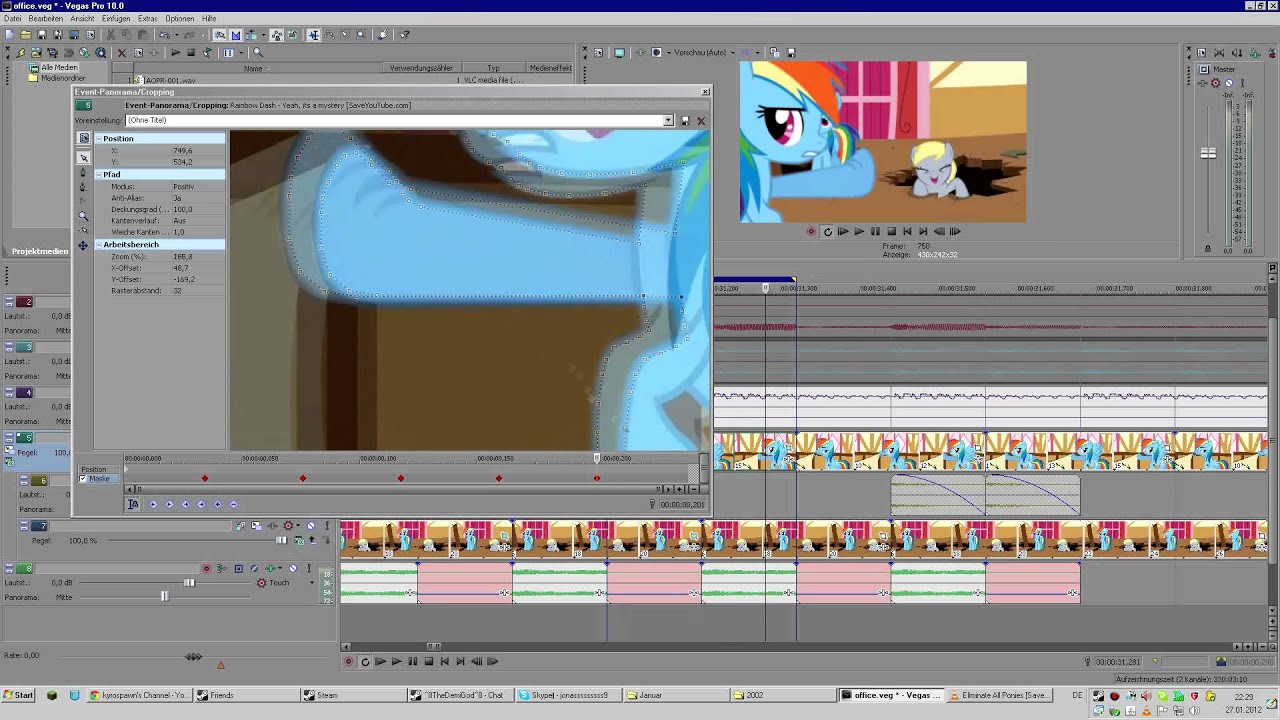Open the Vorschau (Auto) quality dropdown
Screen dimensions: 1280x720
coord(733,52)
